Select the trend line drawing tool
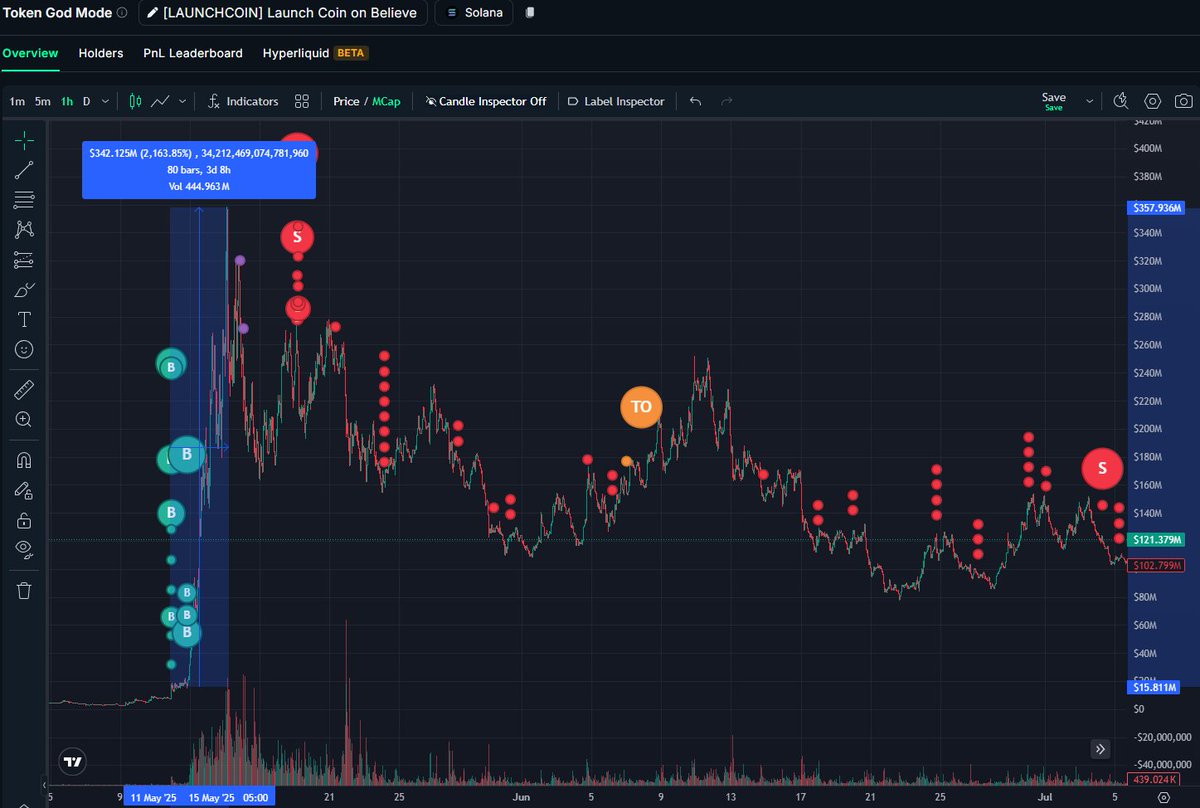The height and width of the screenshot is (808, 1200). coord(24,170)
